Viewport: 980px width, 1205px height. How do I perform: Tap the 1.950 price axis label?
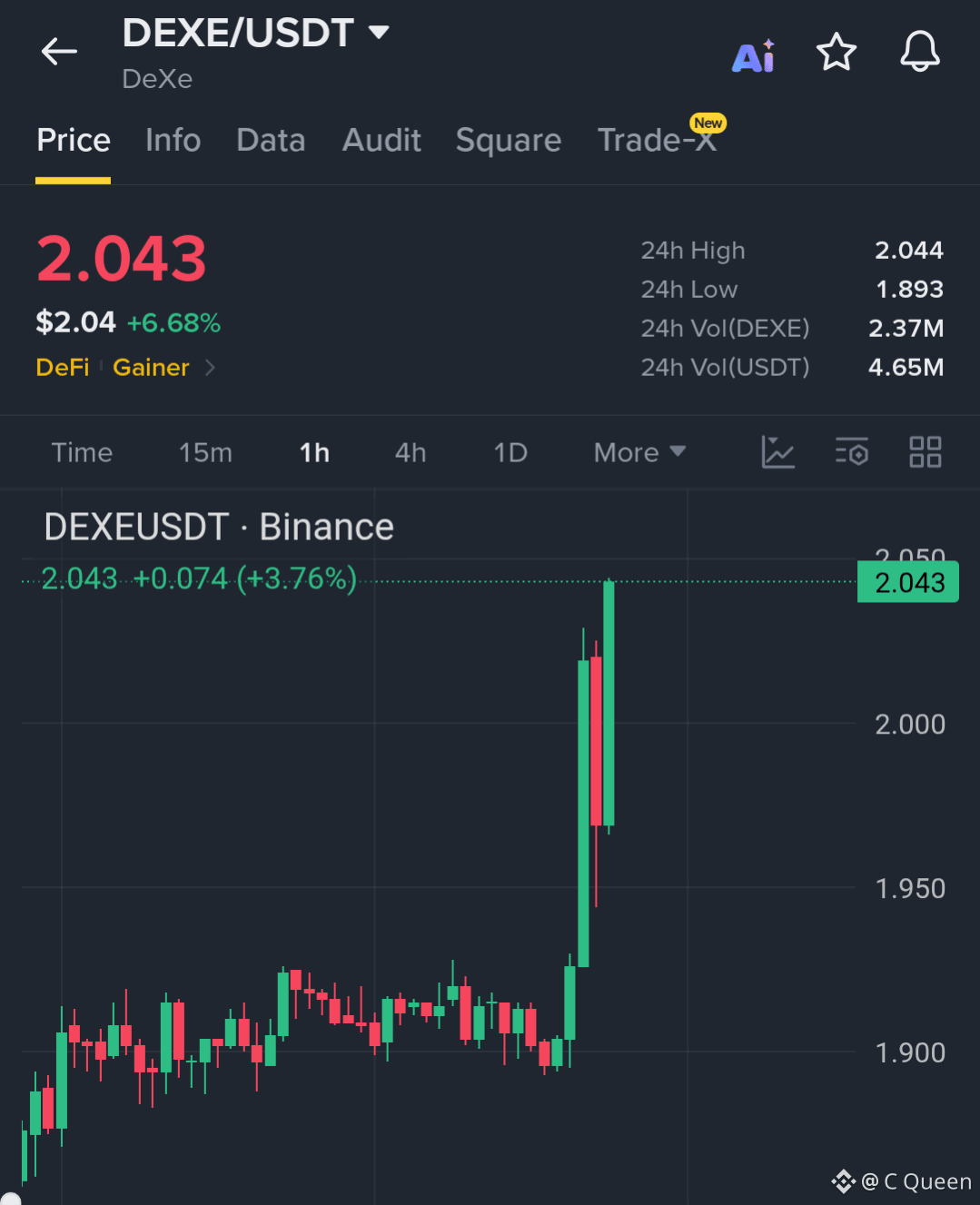tap(910, 888)
